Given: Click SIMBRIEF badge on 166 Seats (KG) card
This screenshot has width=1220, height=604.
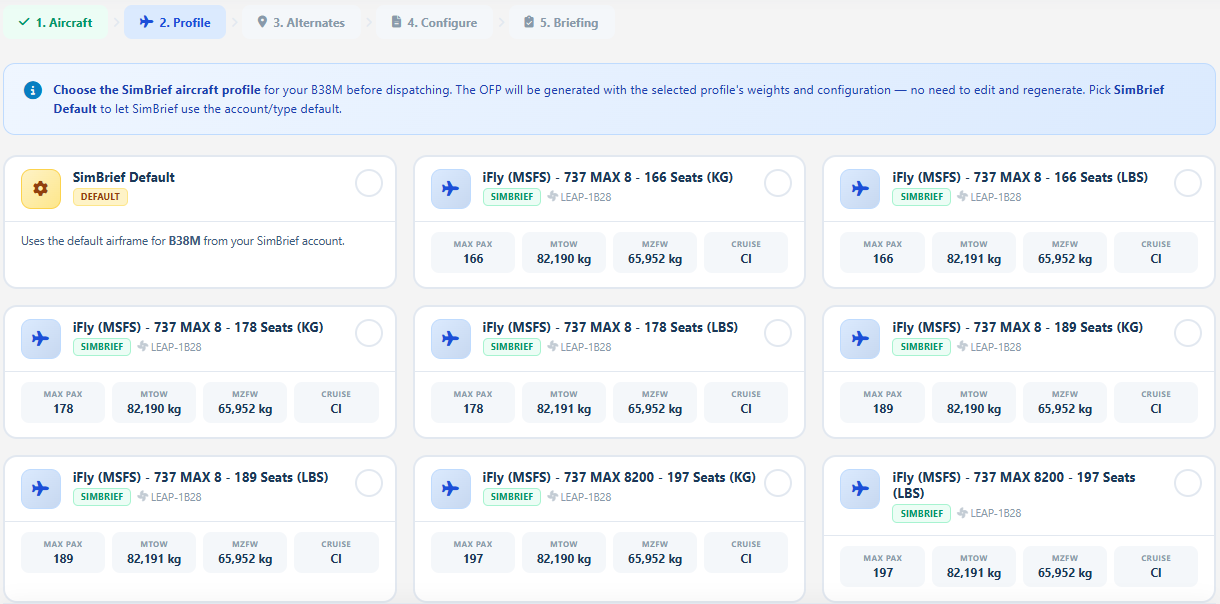Looking at the screenshot, I should click(512, 197).
